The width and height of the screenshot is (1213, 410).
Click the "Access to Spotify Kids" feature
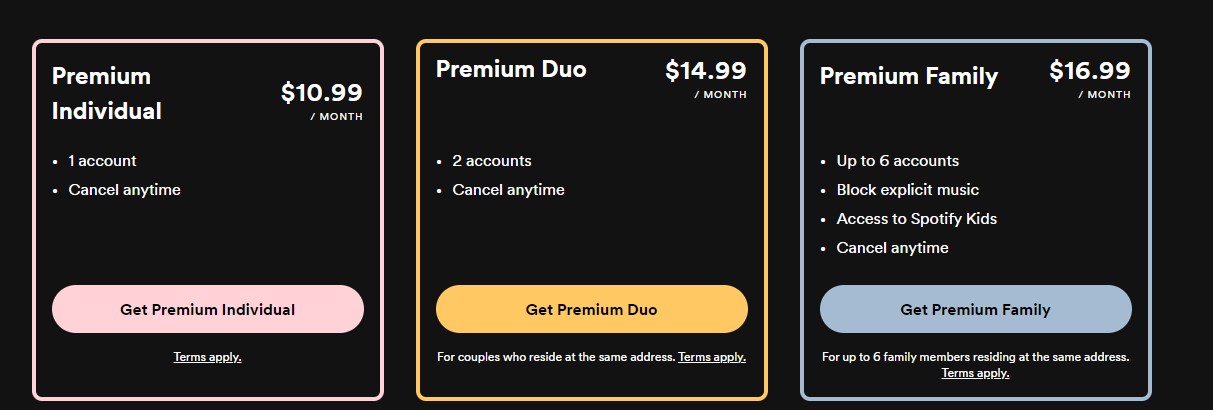coord(916,219)
